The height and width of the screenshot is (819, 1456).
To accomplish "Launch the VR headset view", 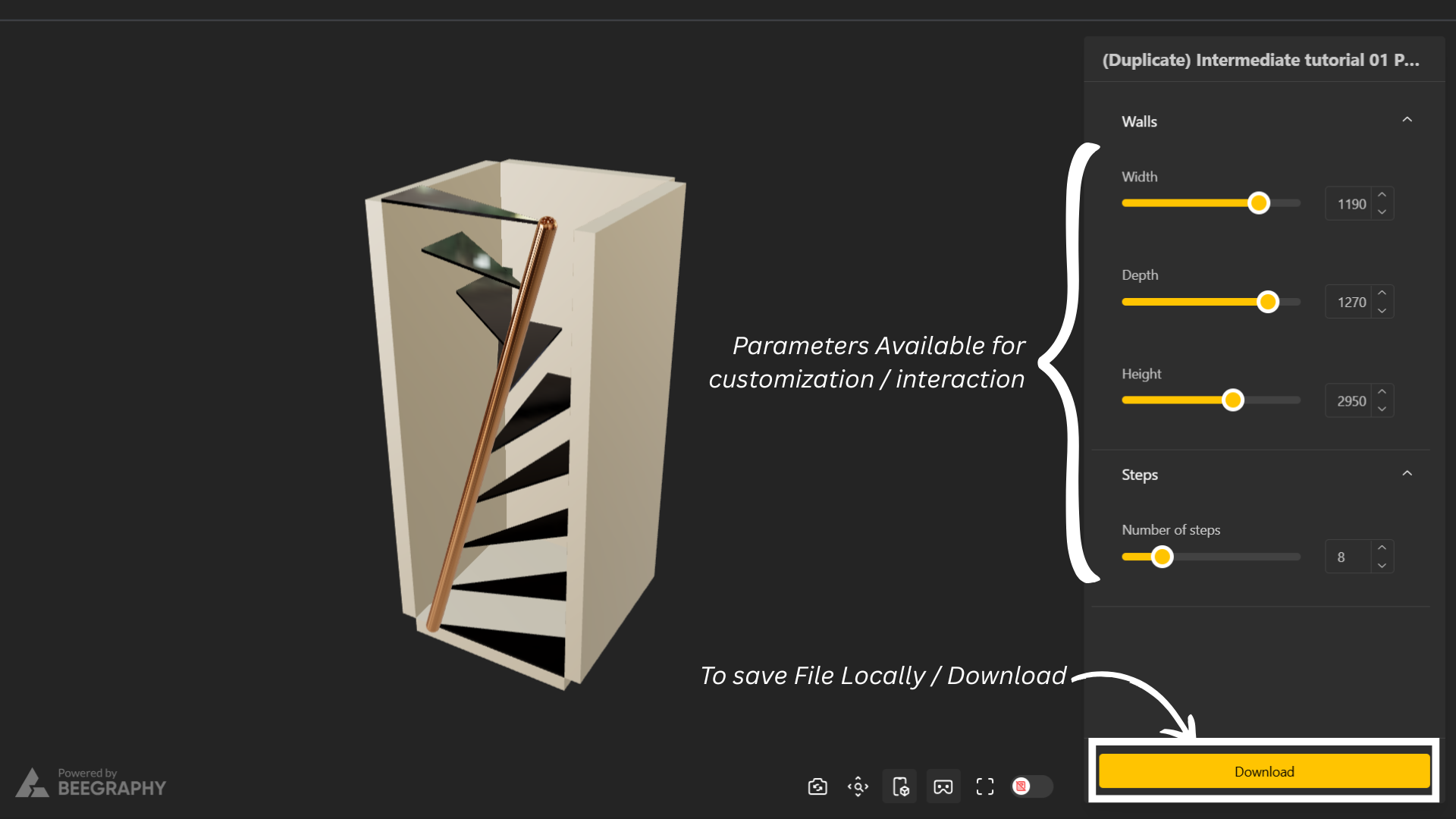I will (x=943, y=786).
